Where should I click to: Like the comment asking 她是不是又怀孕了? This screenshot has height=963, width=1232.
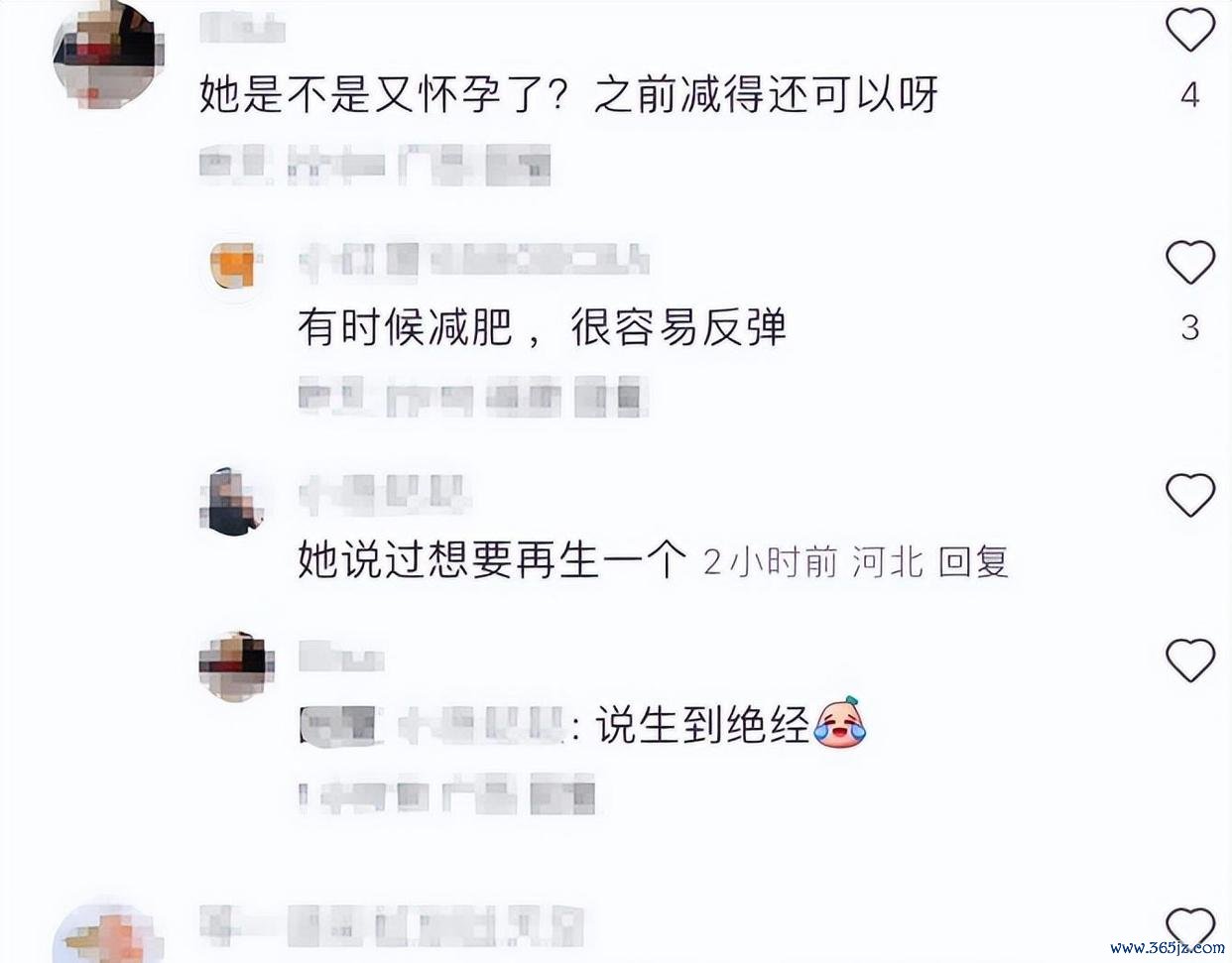pos(1189,29)
